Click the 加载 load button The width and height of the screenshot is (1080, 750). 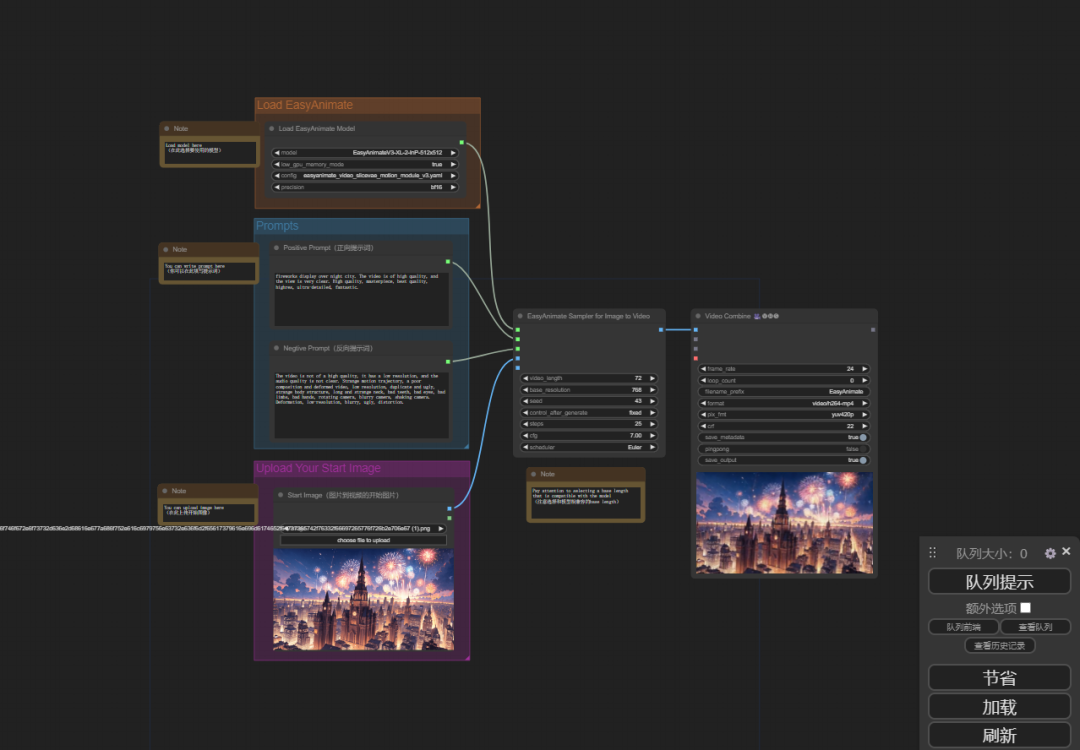(x=999, y=707)
